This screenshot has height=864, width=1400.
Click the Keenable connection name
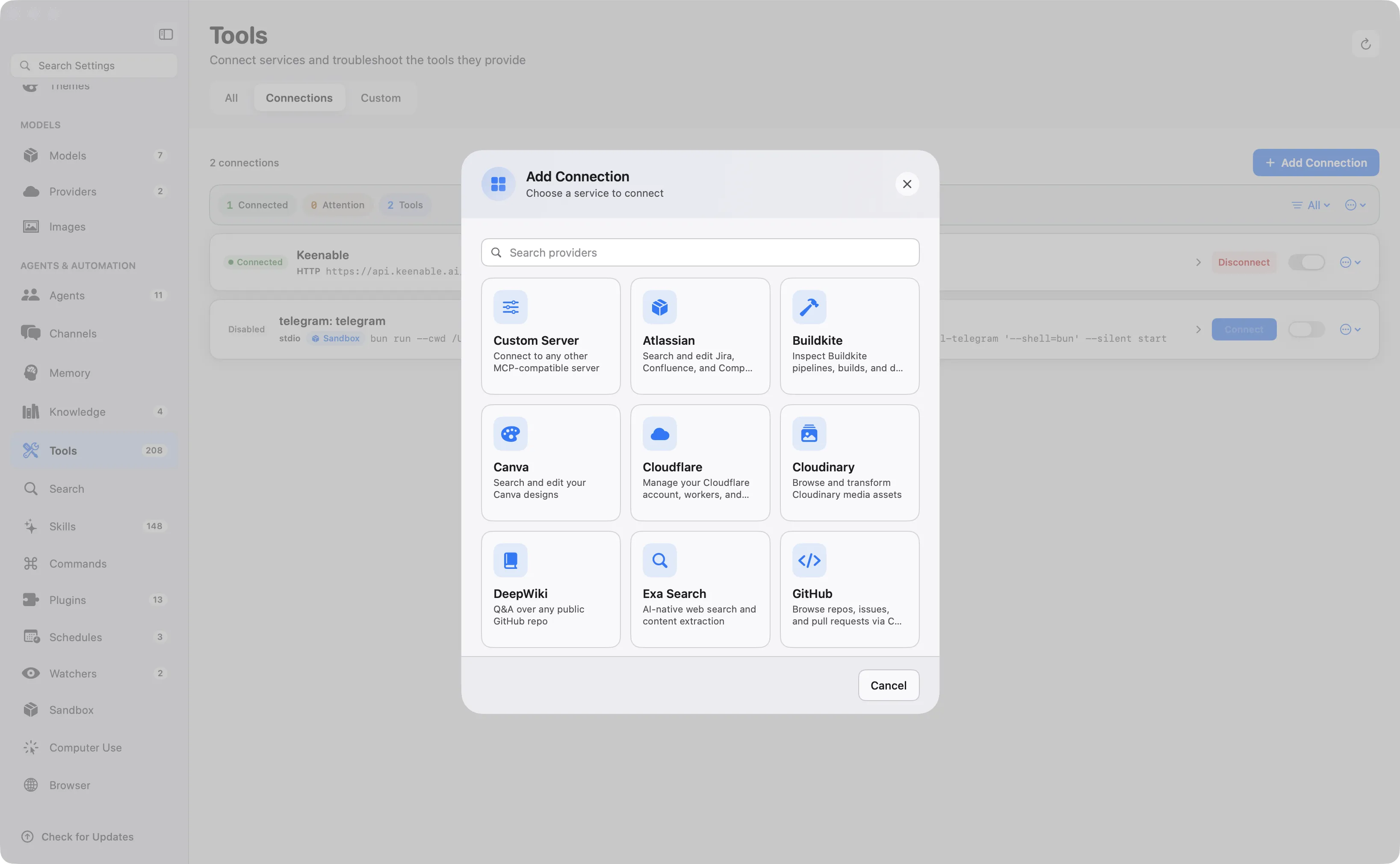point(322,255)
